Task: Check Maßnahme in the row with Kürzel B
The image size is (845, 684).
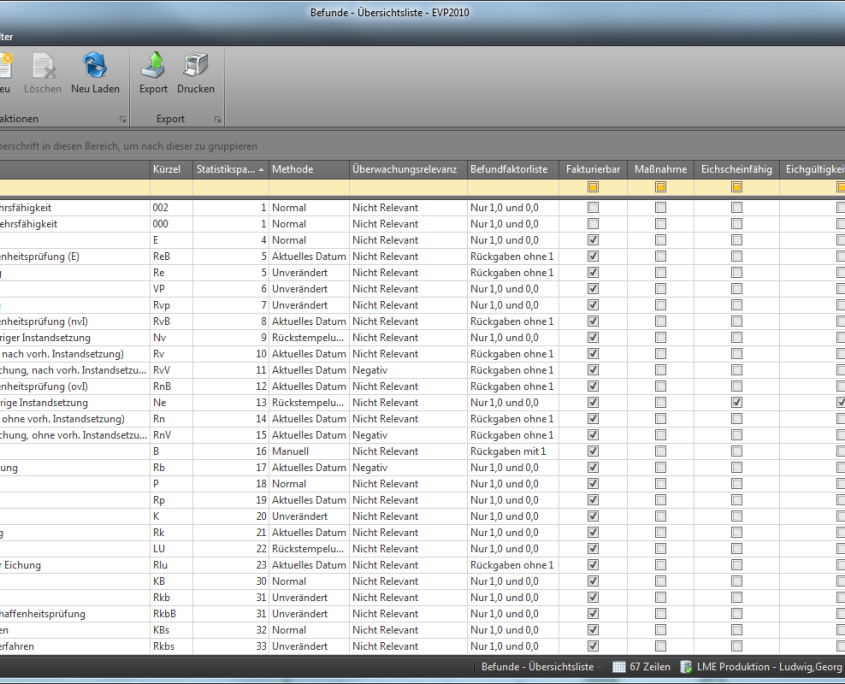Action: (x=660, y=451)
